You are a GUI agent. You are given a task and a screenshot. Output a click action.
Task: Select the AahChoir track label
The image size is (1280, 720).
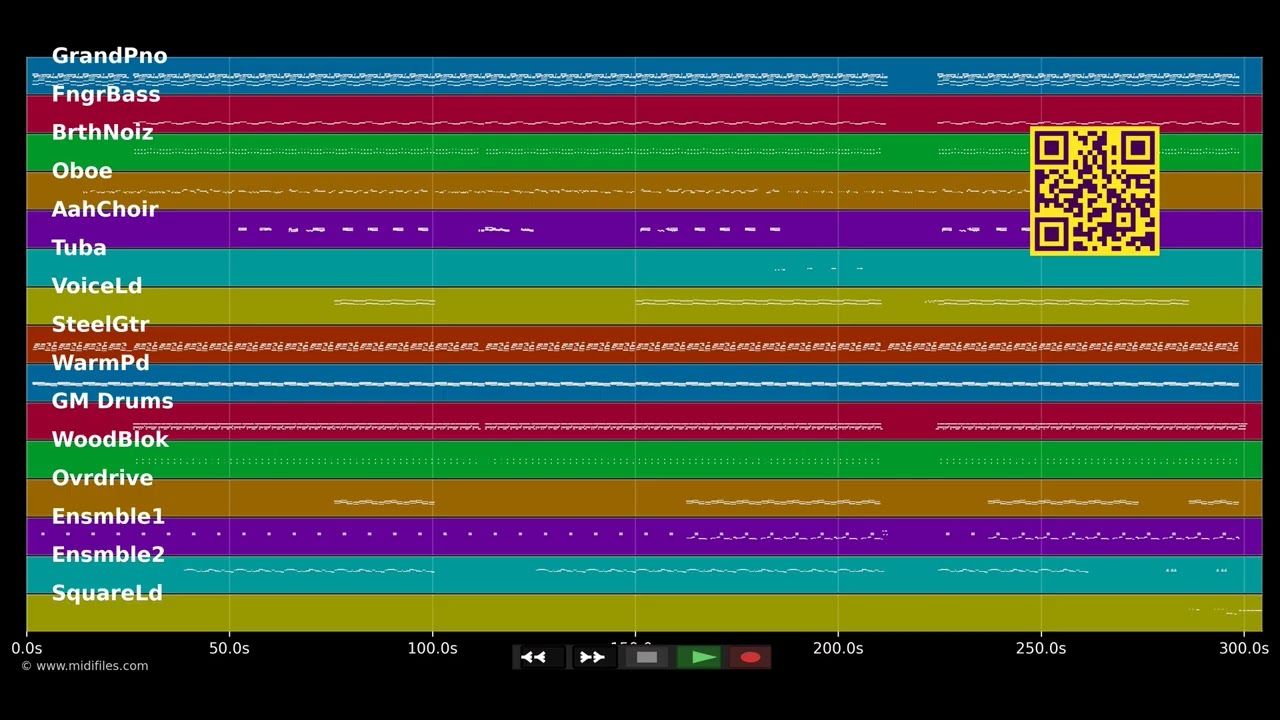point(105,209)
